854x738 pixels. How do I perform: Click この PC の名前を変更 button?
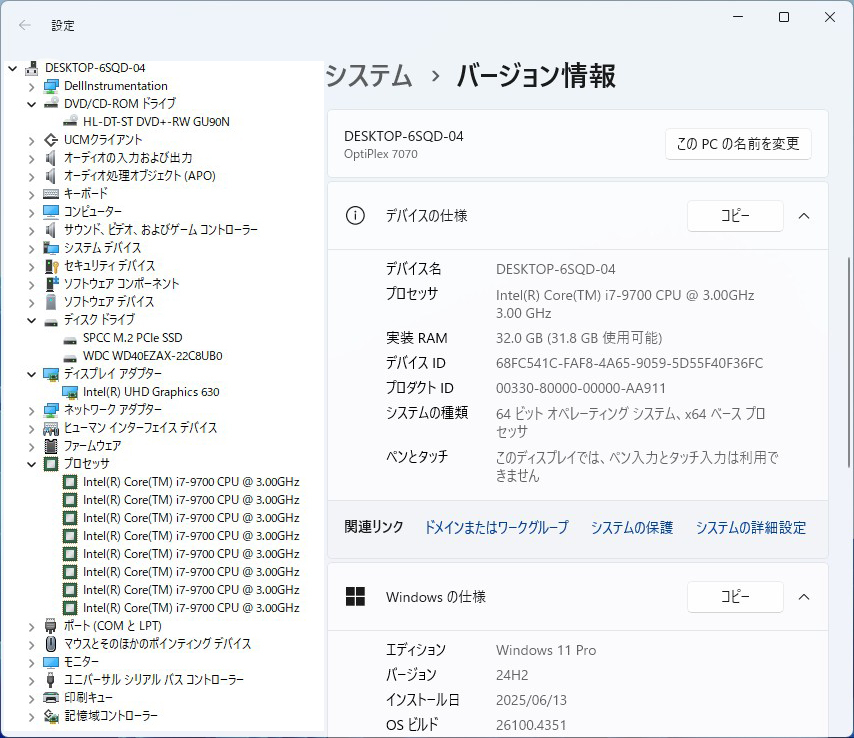pyautogui.click(x=738, y=144)
